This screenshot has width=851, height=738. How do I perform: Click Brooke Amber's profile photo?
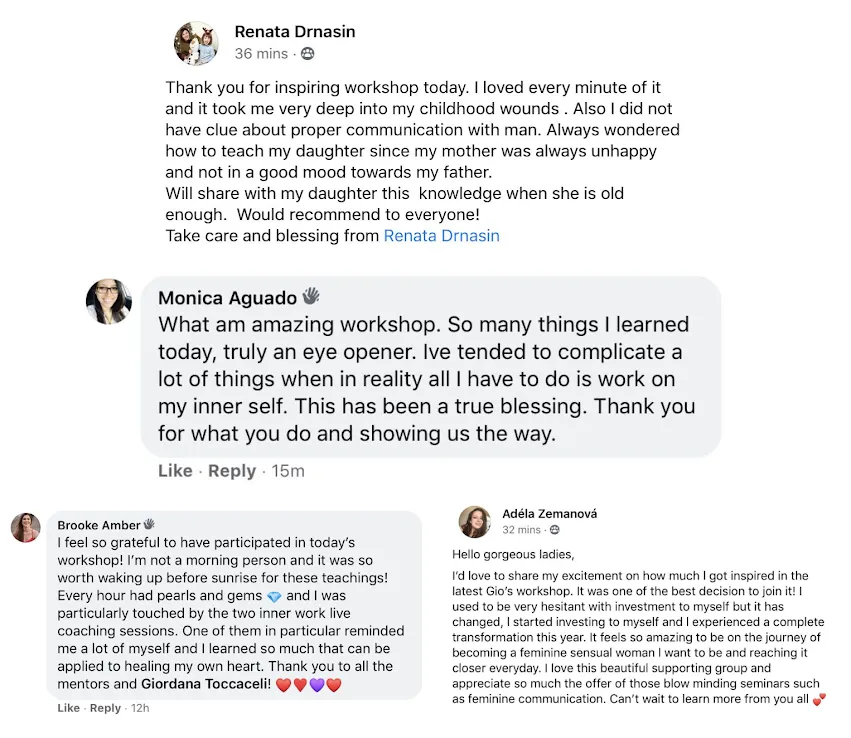(26, 527)
